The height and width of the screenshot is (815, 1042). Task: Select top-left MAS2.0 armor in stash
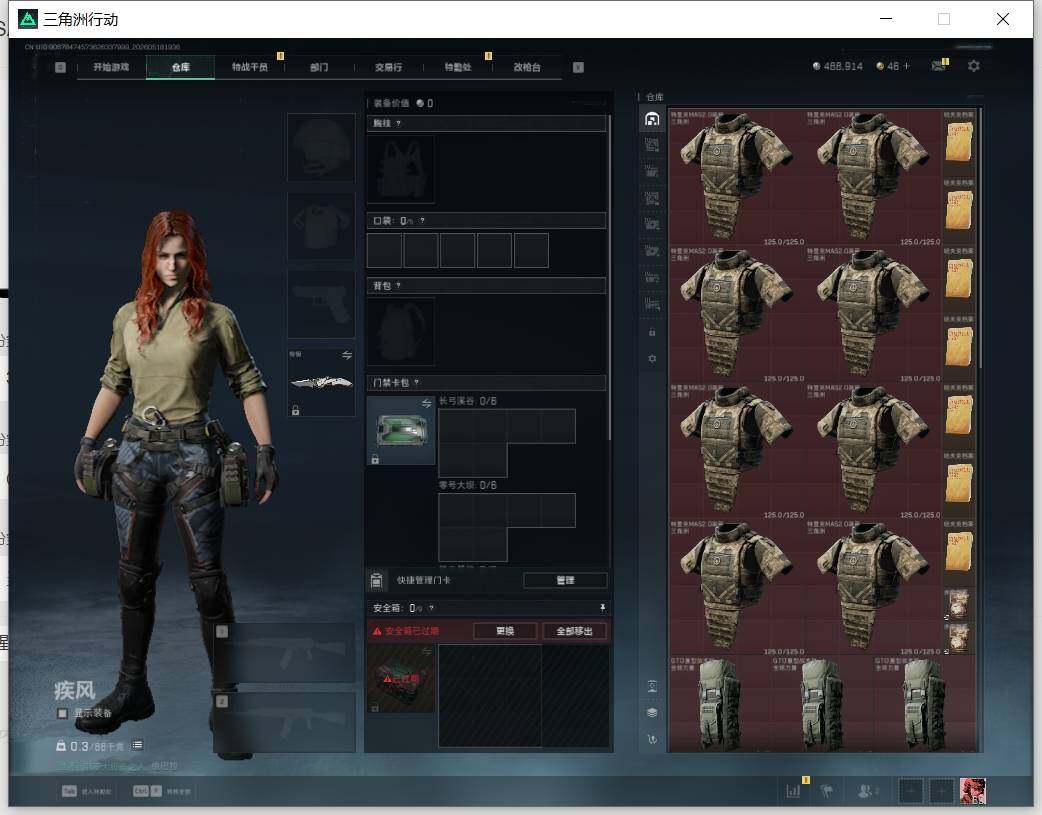click(x=737, y=177)
